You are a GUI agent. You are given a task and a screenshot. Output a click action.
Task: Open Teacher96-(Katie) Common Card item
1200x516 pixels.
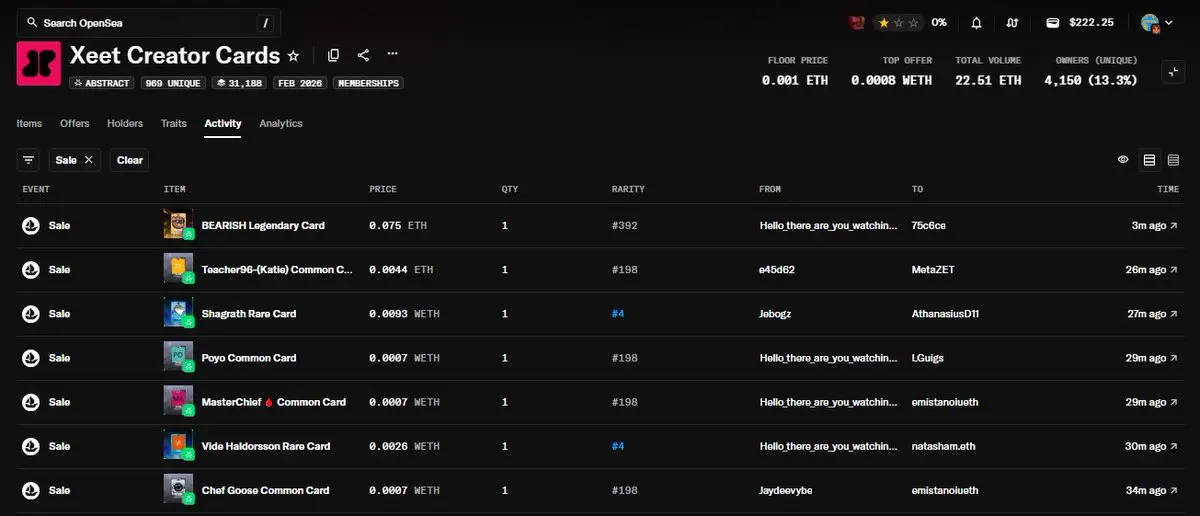click(x=277, y=270)
